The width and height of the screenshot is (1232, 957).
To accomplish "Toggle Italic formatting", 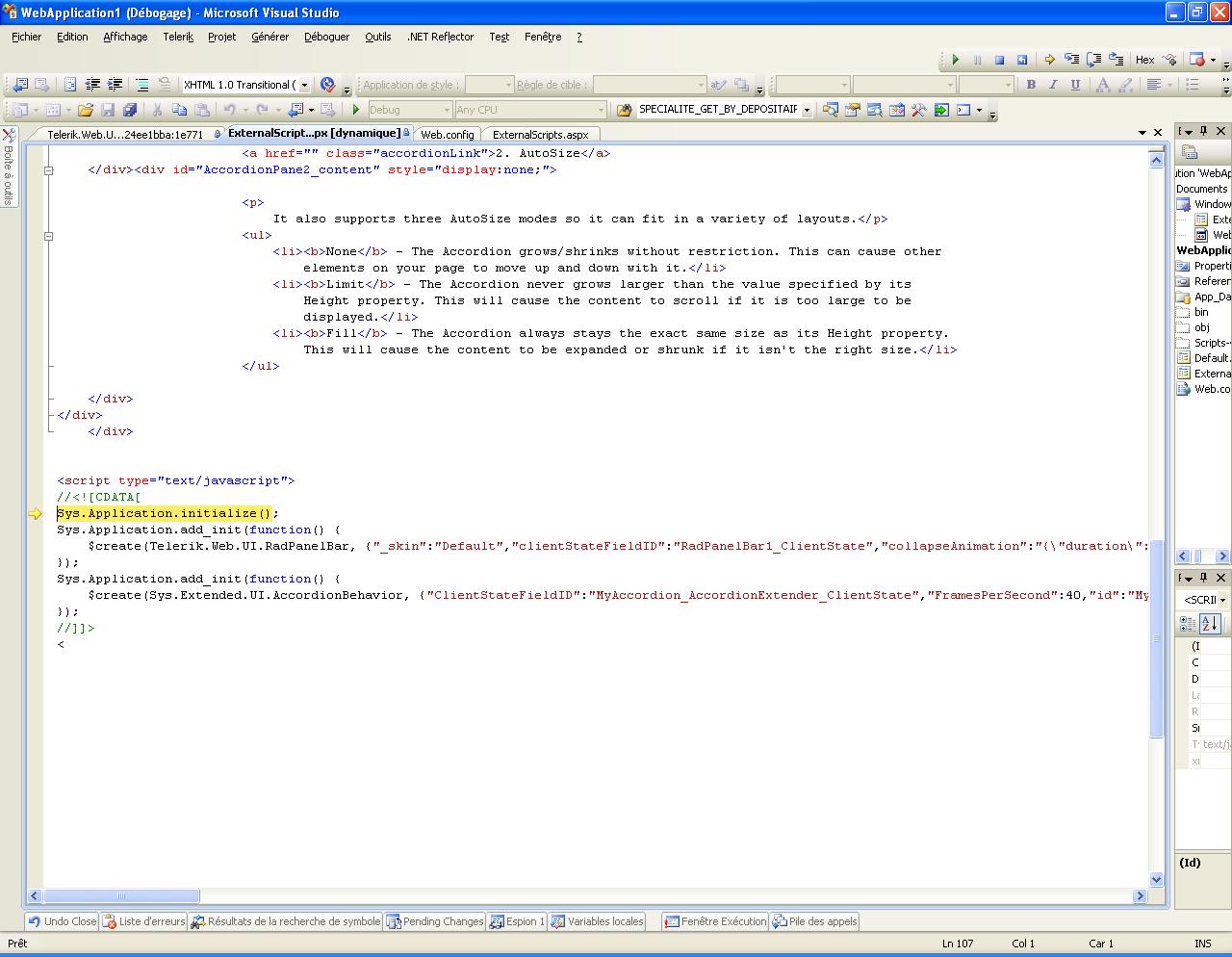I will tap(1053, 85).
